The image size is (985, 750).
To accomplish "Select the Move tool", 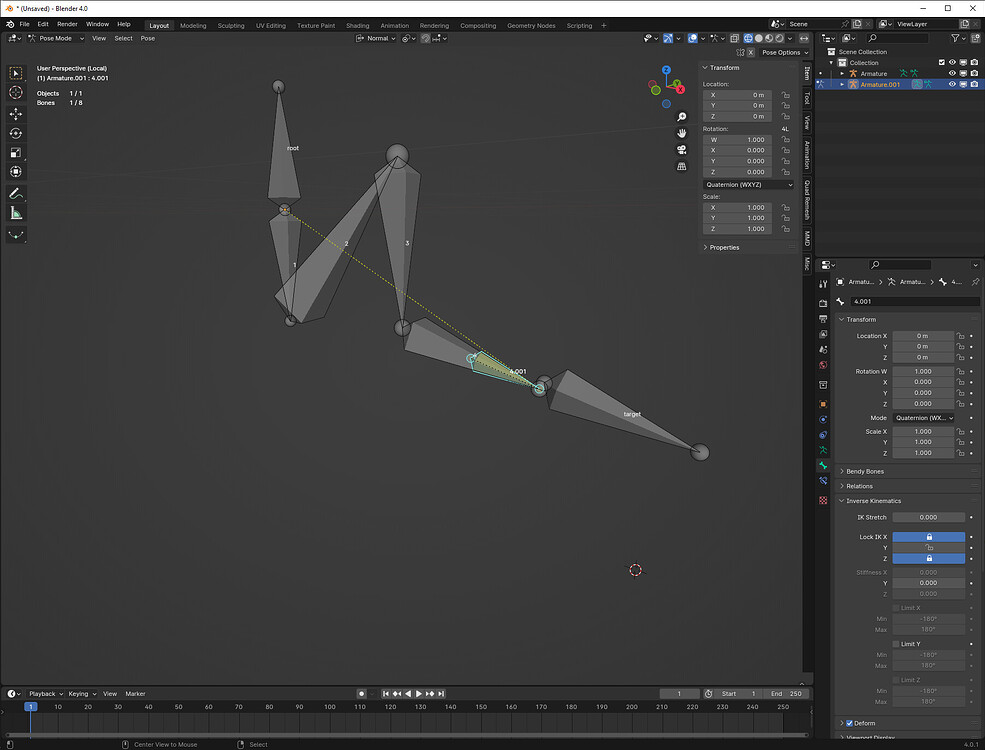I will [16, 114].
